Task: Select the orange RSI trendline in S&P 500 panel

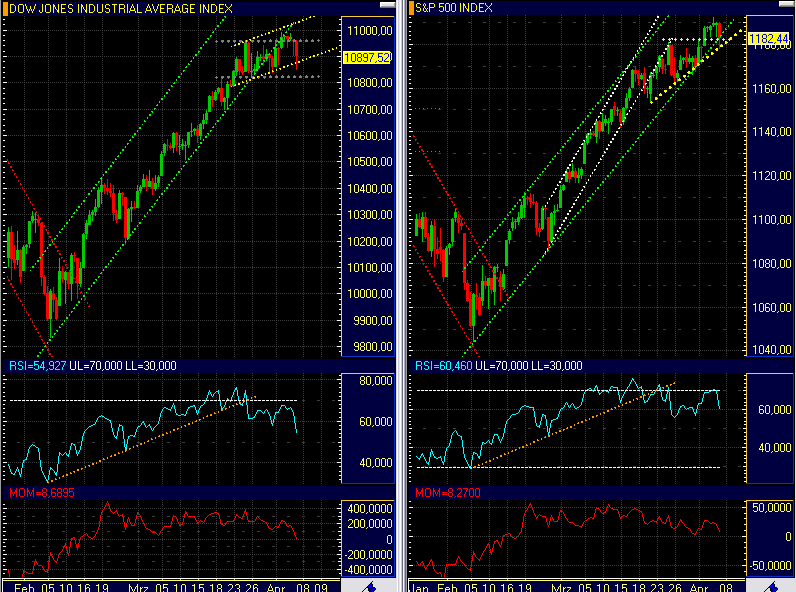Action: click(x=574, y=425)
